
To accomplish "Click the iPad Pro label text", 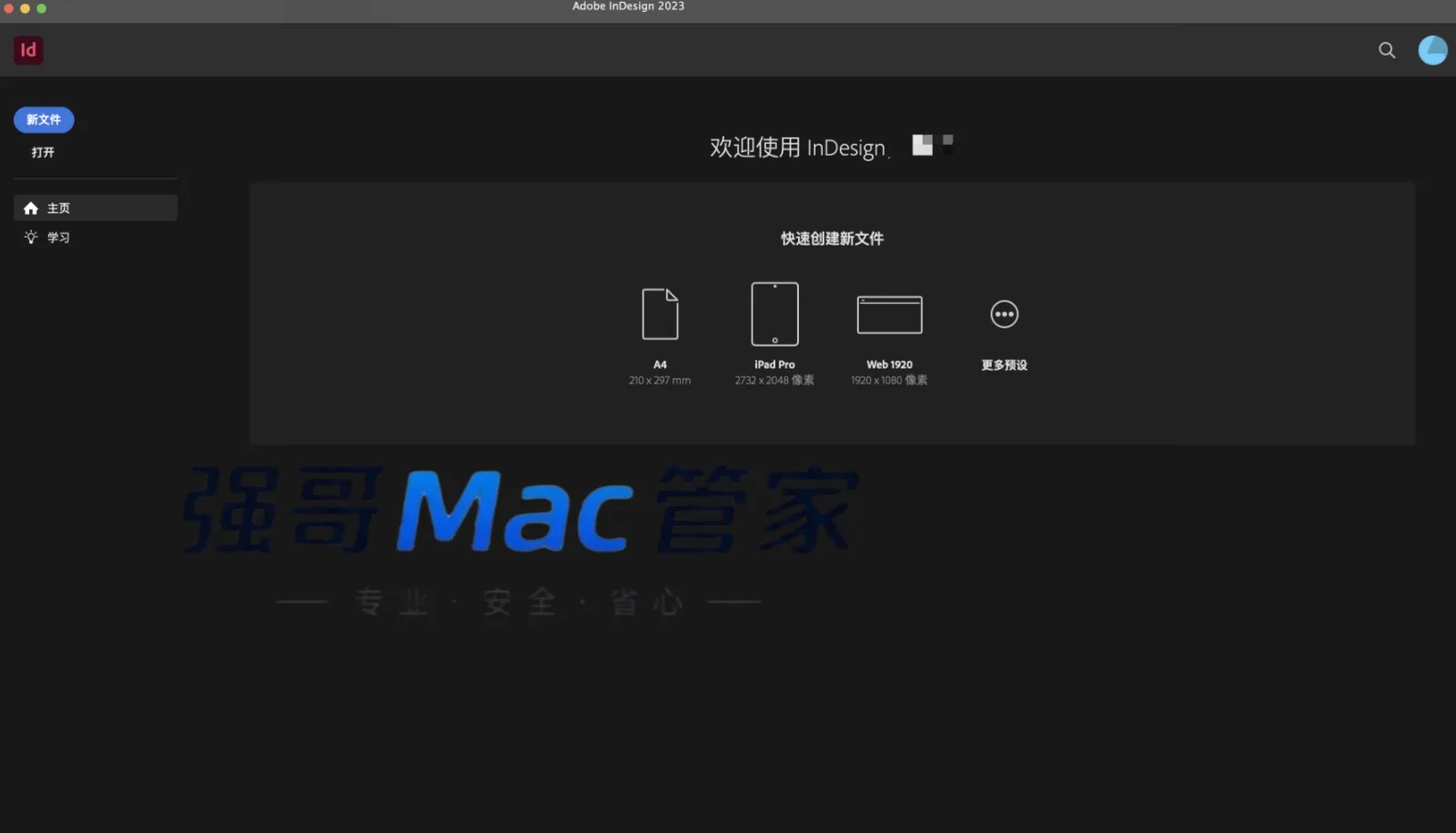I will pos(774,364).
